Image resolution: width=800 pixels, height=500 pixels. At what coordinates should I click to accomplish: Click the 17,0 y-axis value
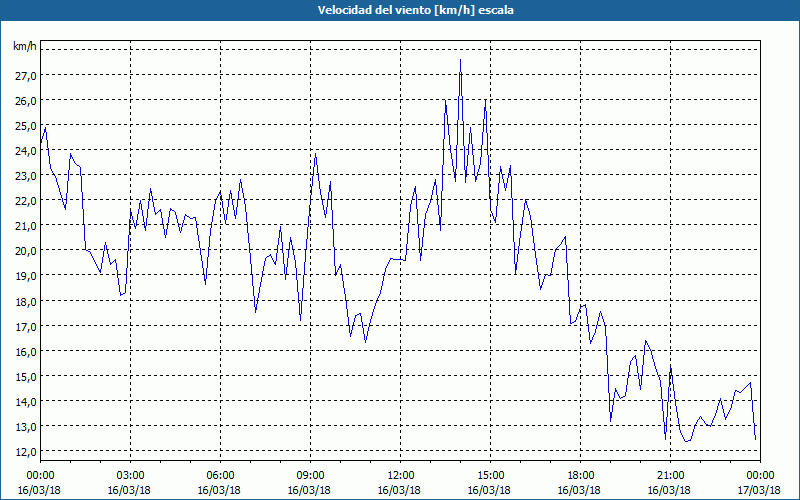click(26, 326)
